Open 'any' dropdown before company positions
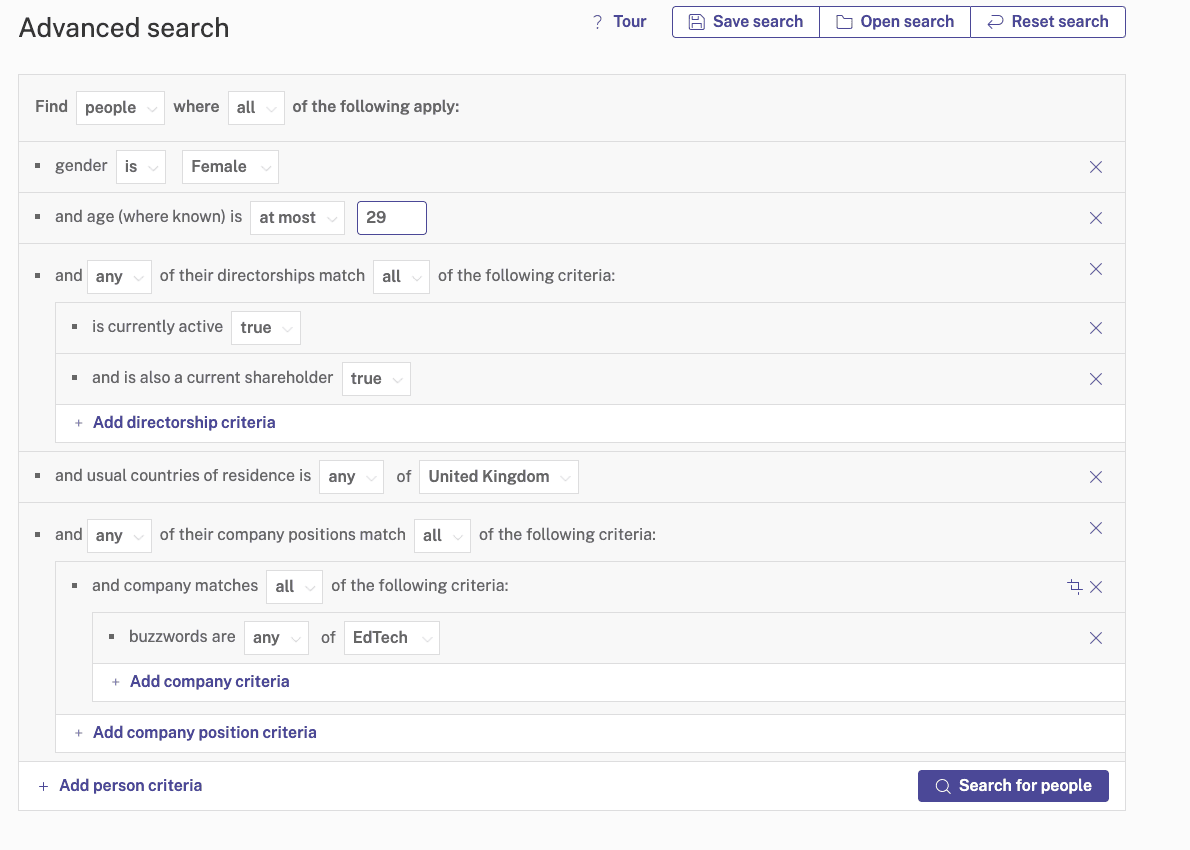1190x850 pixels. tap(119, 536)
